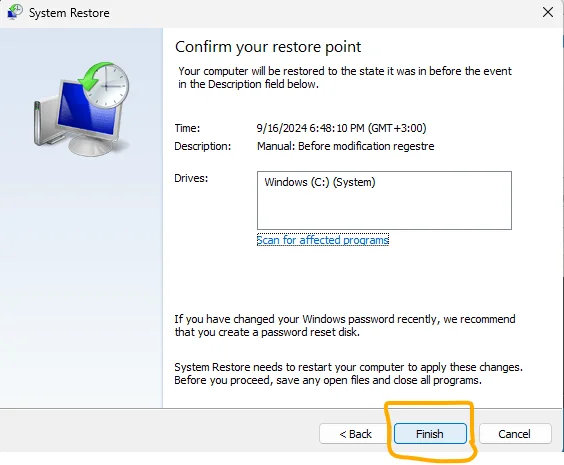Click the Drives: label
The image size is (564, 465).
191,178
